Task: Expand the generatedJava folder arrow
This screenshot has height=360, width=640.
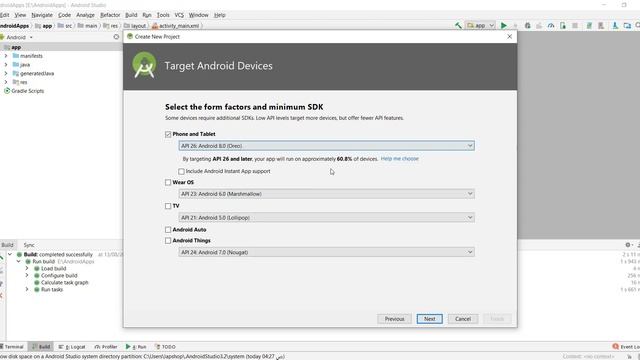Action: [6, 73]
